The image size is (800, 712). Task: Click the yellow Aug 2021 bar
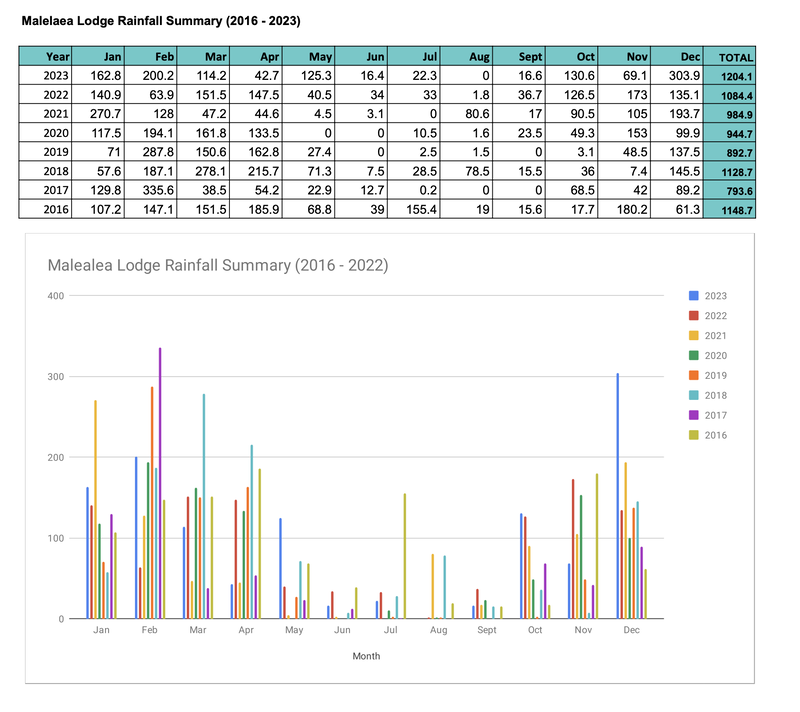click(433, 586)
